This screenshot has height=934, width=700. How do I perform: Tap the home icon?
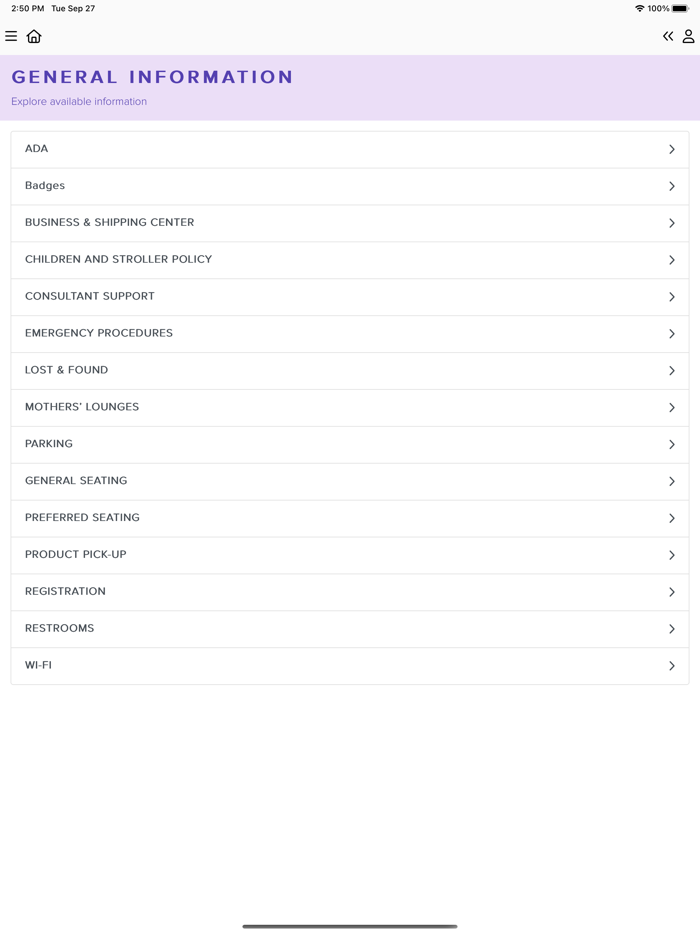point(34,37)
